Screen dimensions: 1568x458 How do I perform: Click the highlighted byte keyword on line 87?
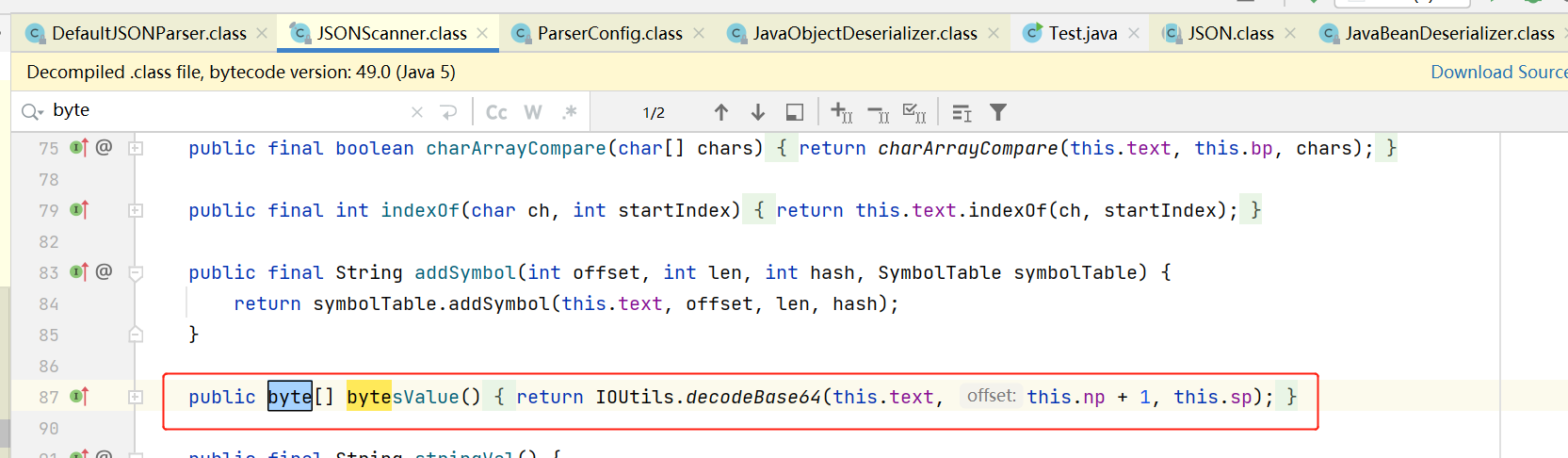[290, 397]
